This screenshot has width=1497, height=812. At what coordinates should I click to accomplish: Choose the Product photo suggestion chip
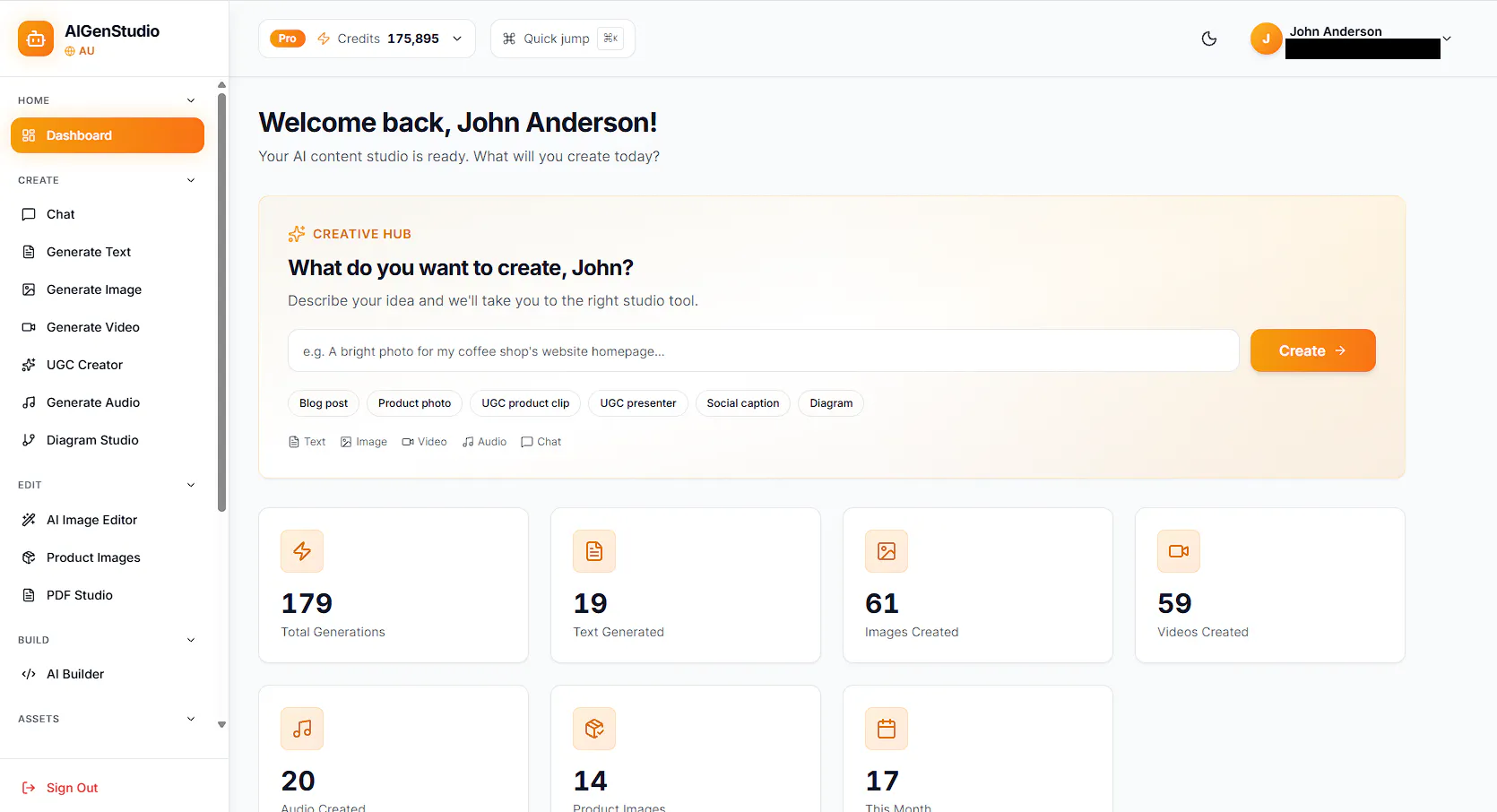coord(414,403)
